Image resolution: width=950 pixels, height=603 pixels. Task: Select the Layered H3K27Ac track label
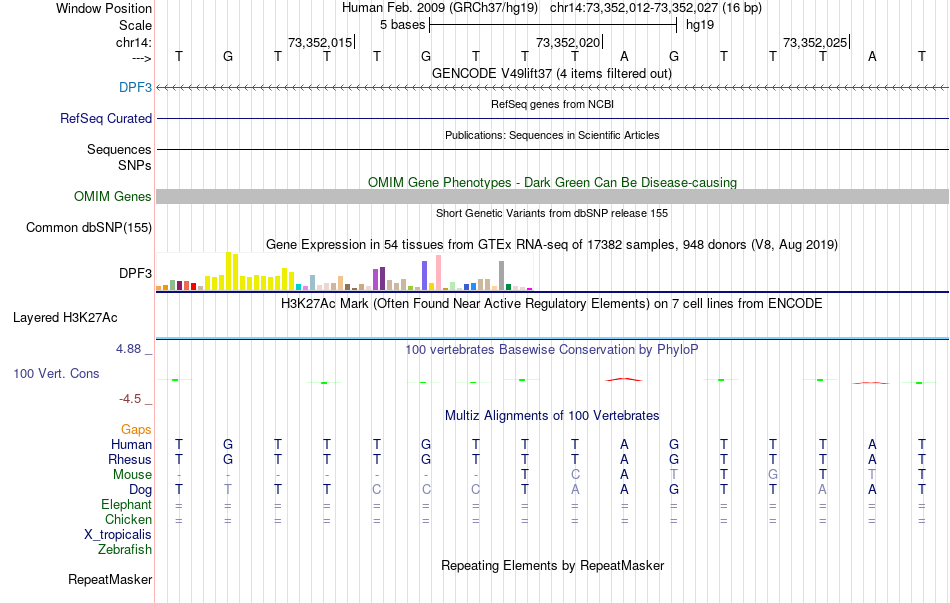click(x=65, y=318)
